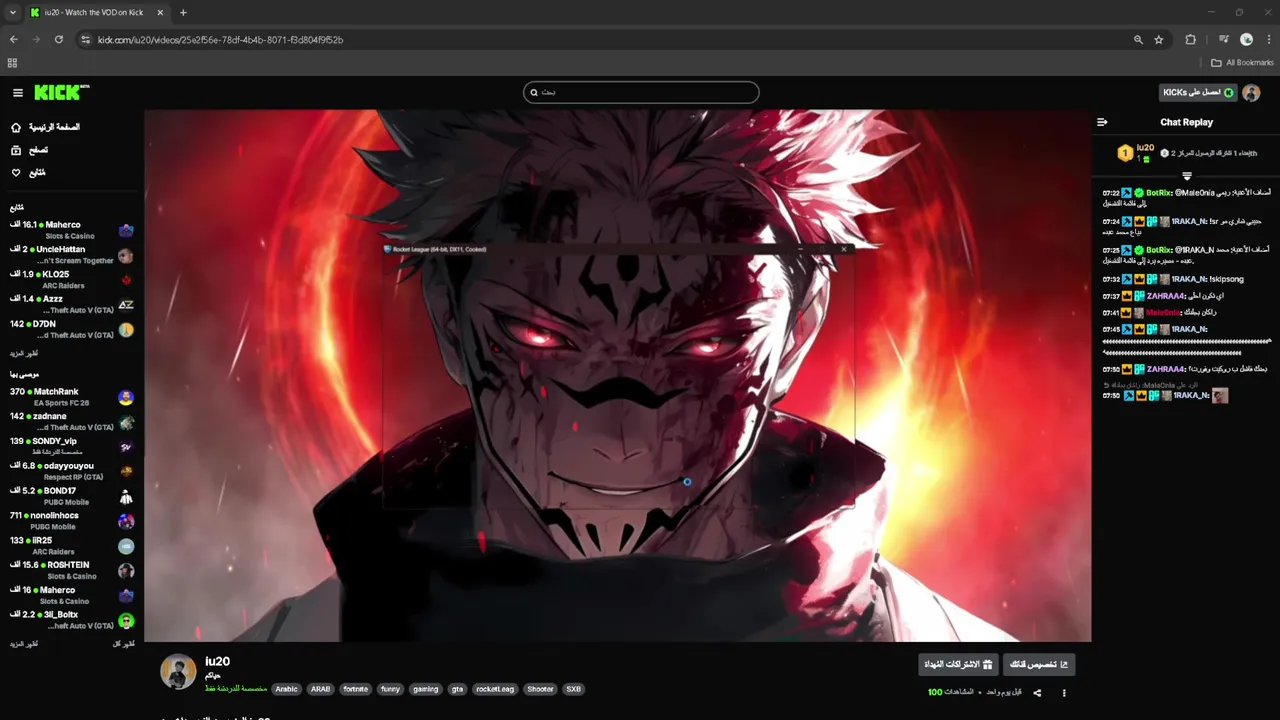The width and height of the screenshot is (1280, 720).
Task: Click the search input field
Action: (641, 92)
